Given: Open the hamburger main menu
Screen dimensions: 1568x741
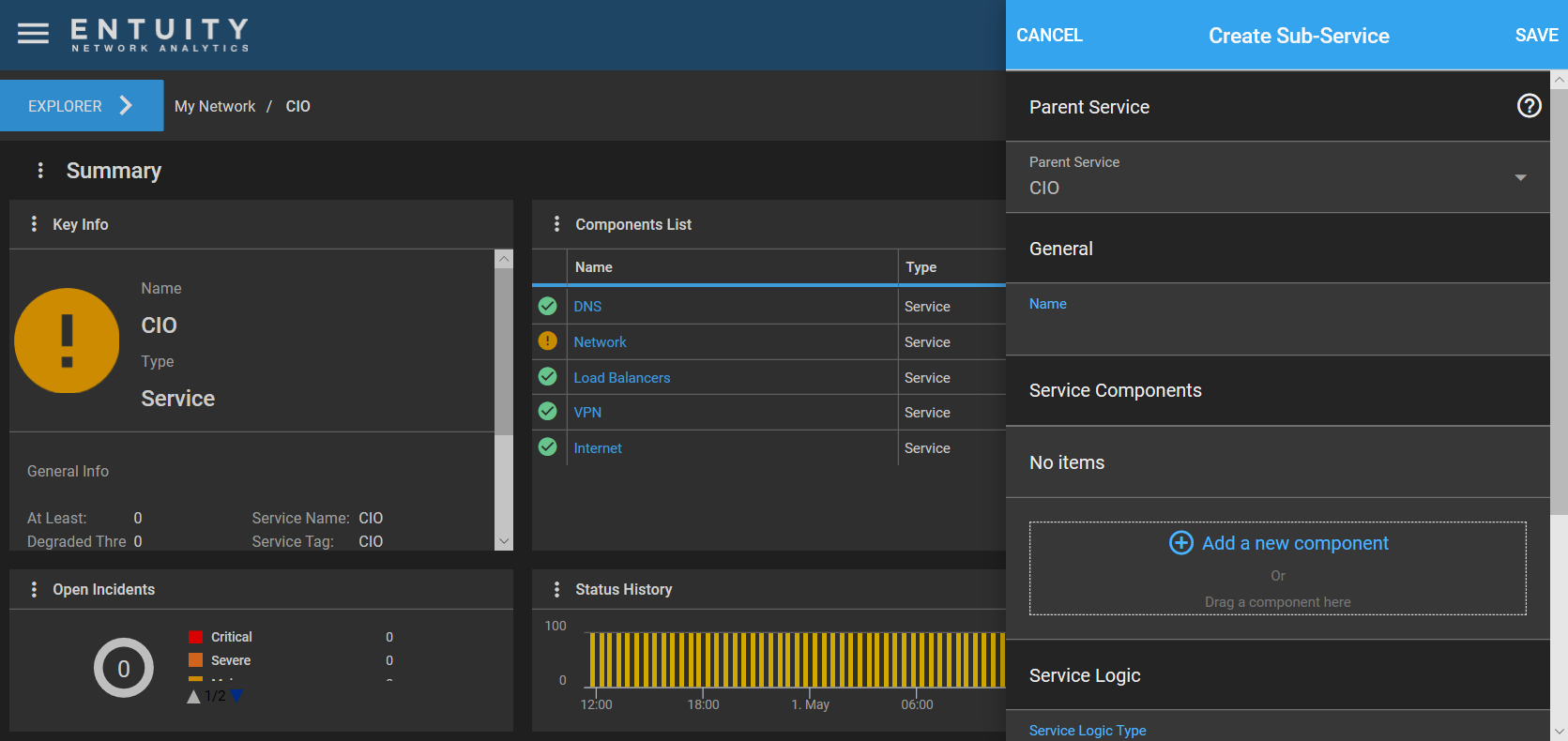Looking at the screenshot, I should (33, 34).
